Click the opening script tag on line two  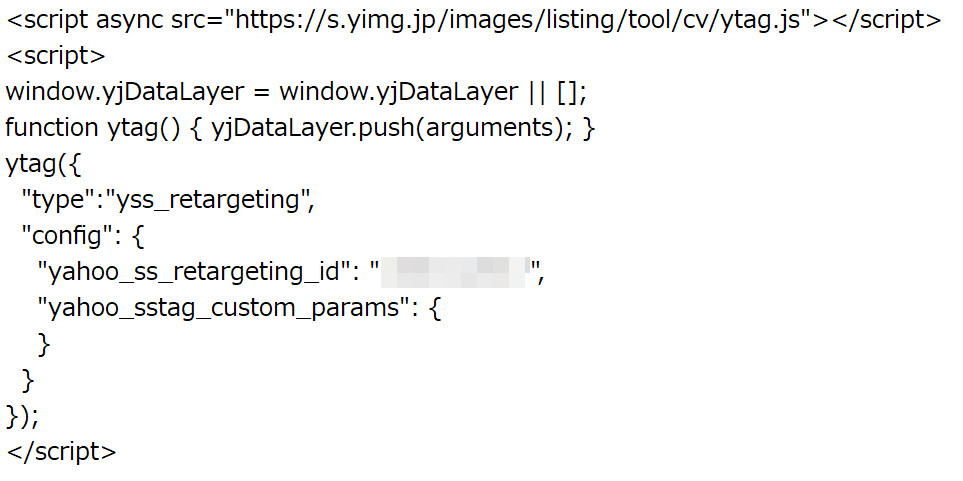[56, 57]
